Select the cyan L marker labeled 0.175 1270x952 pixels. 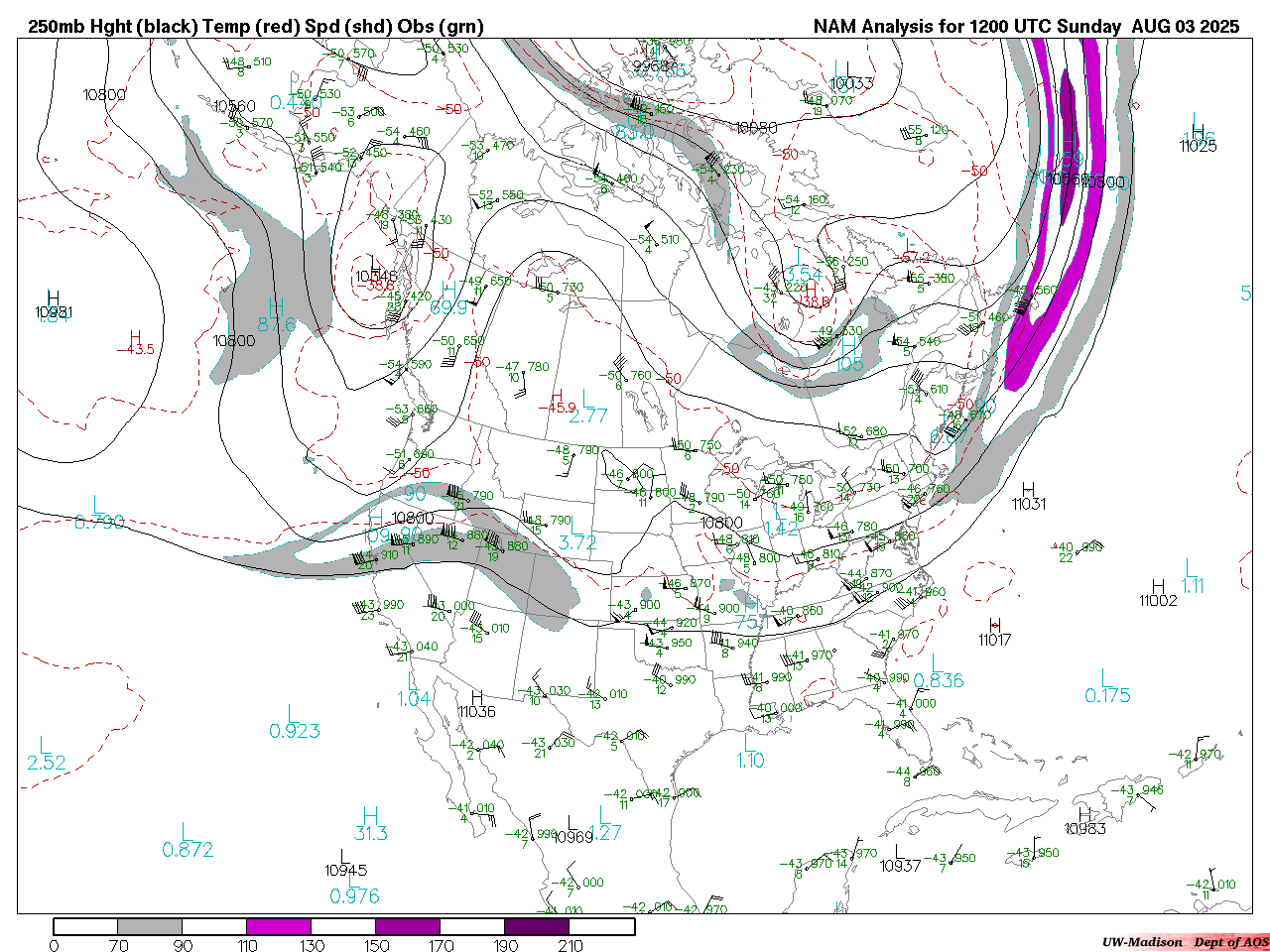pos(1105,676)
